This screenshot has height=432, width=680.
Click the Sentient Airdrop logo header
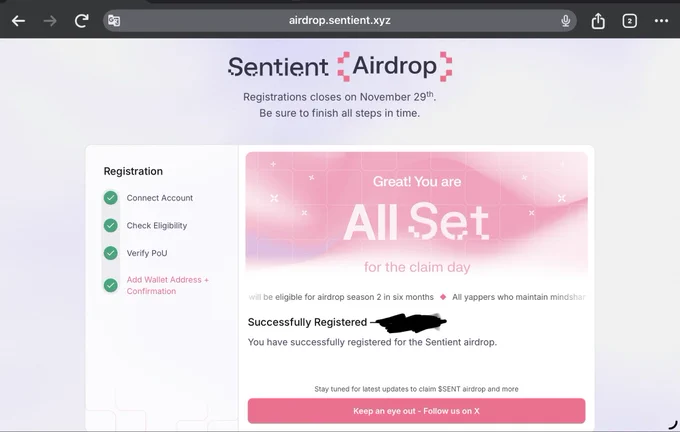click(x=340, y=66)
